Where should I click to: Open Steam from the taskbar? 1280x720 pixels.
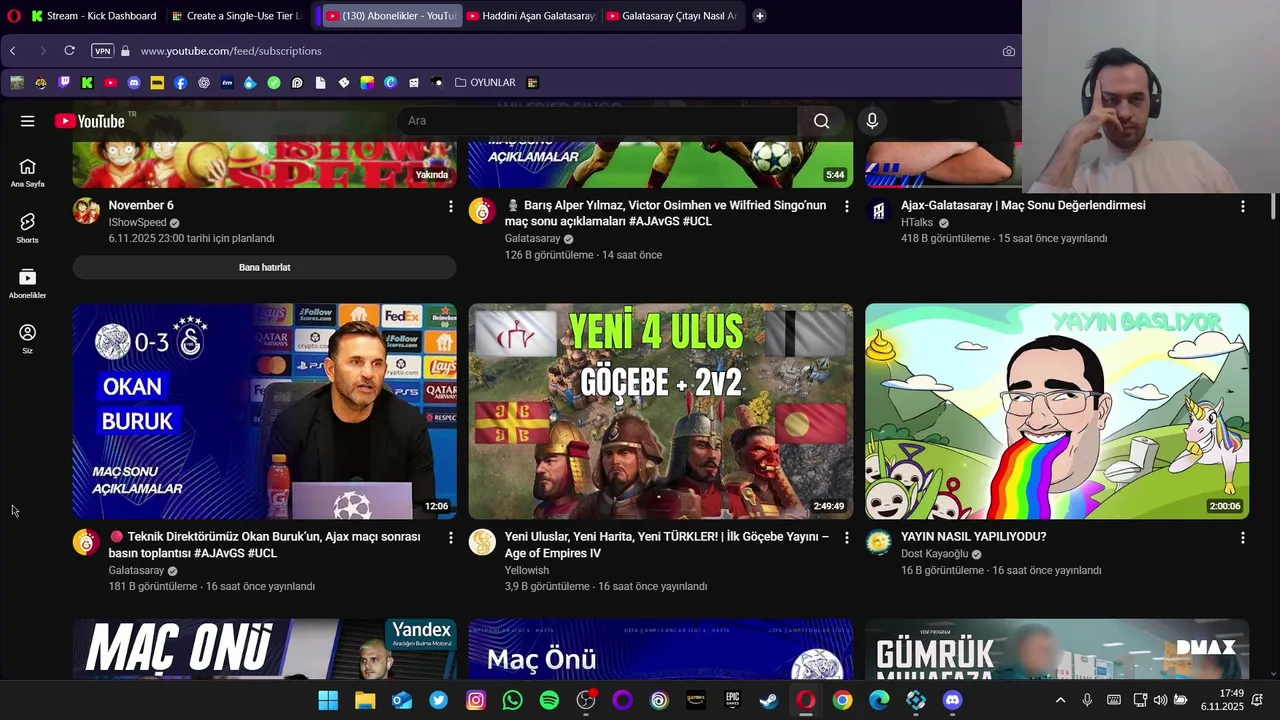pyautogui.click(x=769, y=701)
